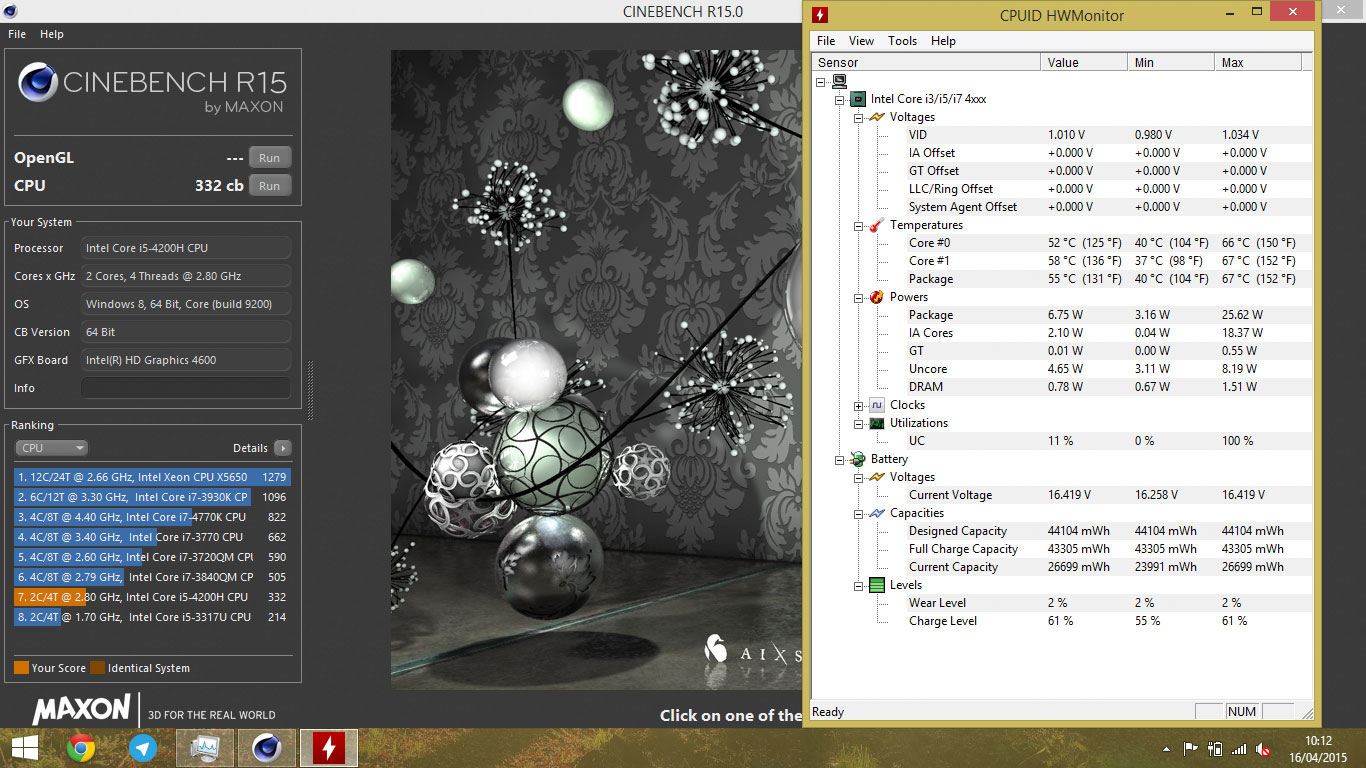Click the Details arrow button in Ranking
1366x768 pixels.
(283, 448)
